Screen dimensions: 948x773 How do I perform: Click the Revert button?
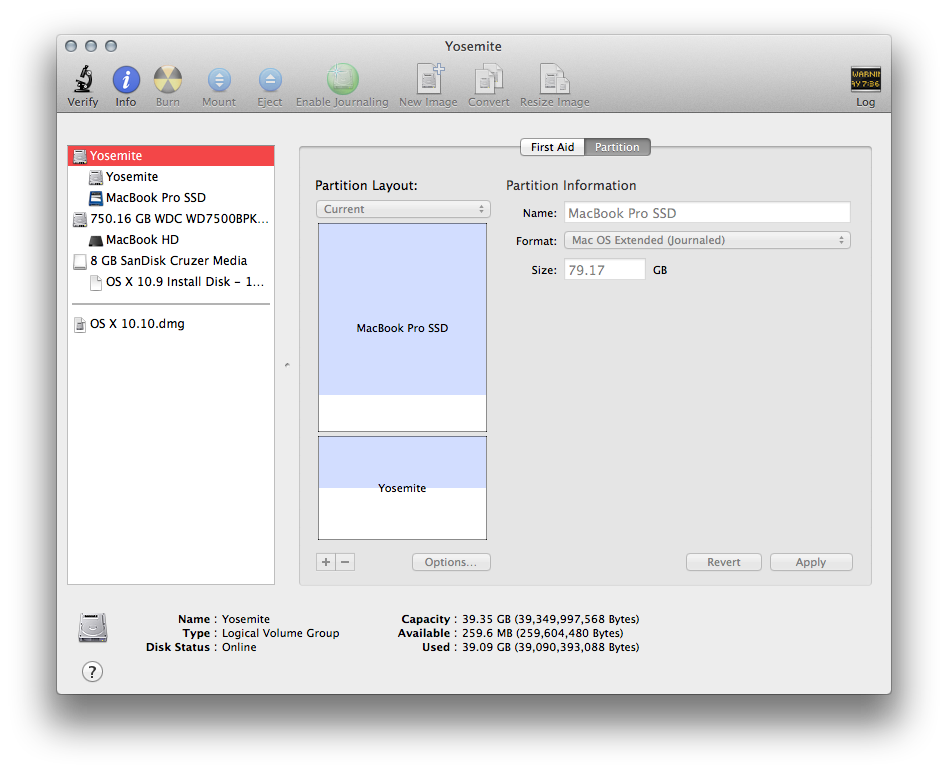pyautogui.click(x=724, y=562)
